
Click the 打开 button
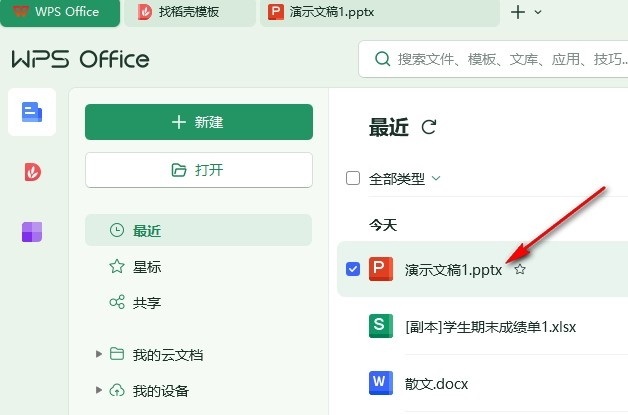point(199,170)
